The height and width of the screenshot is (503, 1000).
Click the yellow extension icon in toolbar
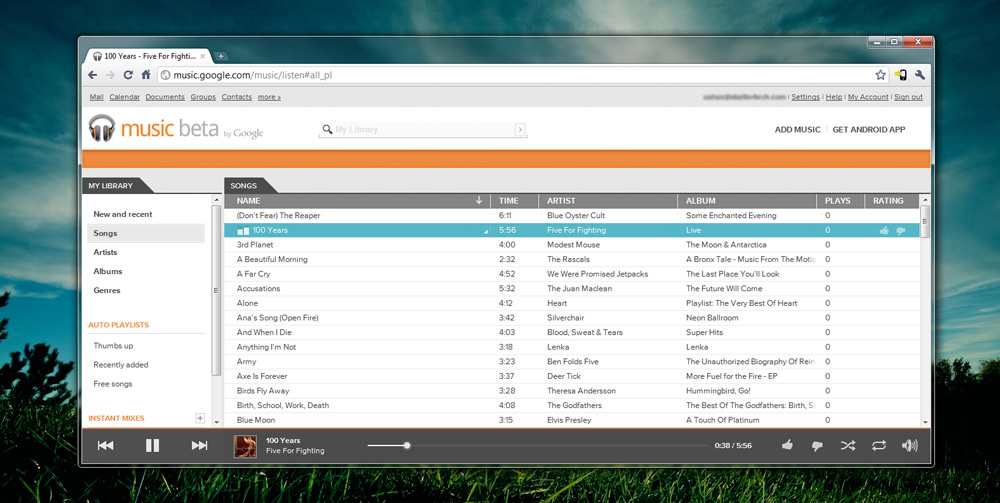(901, 75)
